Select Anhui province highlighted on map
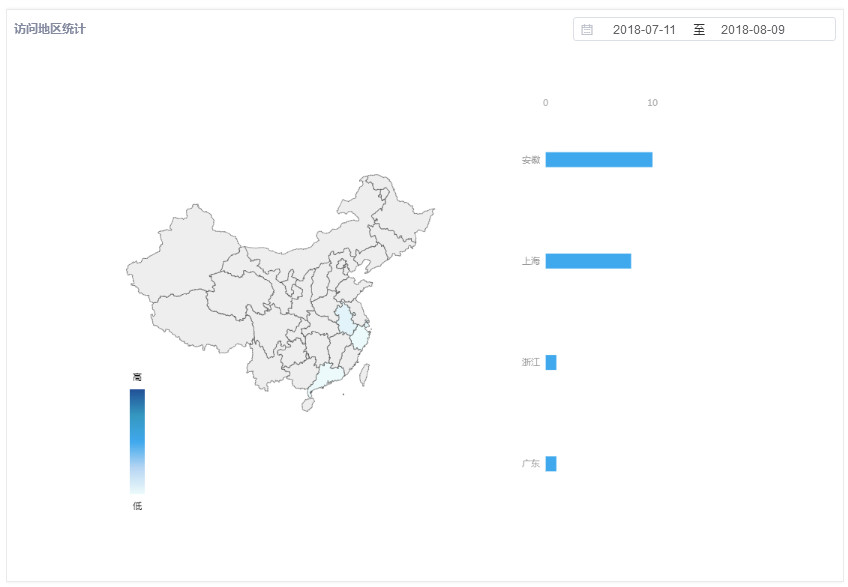This screenshot has width=848, height=587. click(345, 320)
